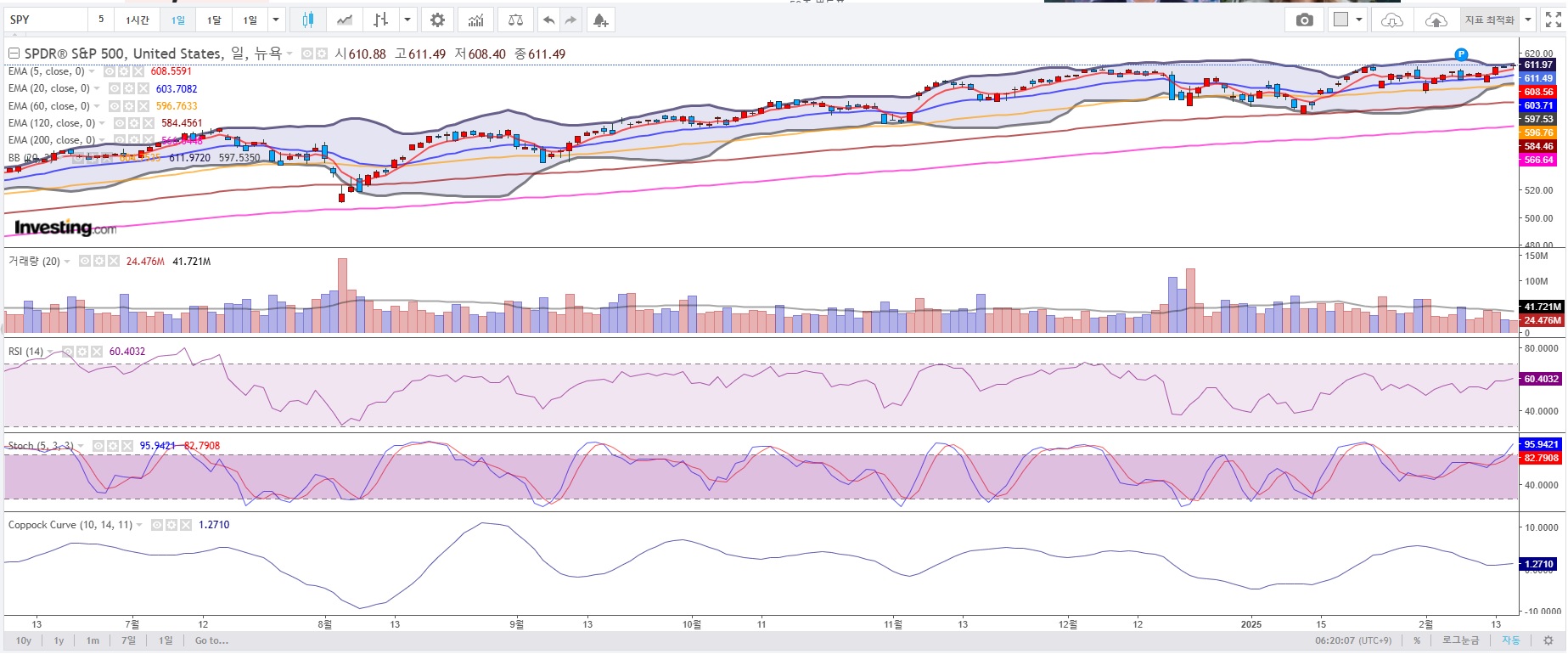Toggle visibility of the EMA (5, close, 0) line

click(x=109, y=71)
